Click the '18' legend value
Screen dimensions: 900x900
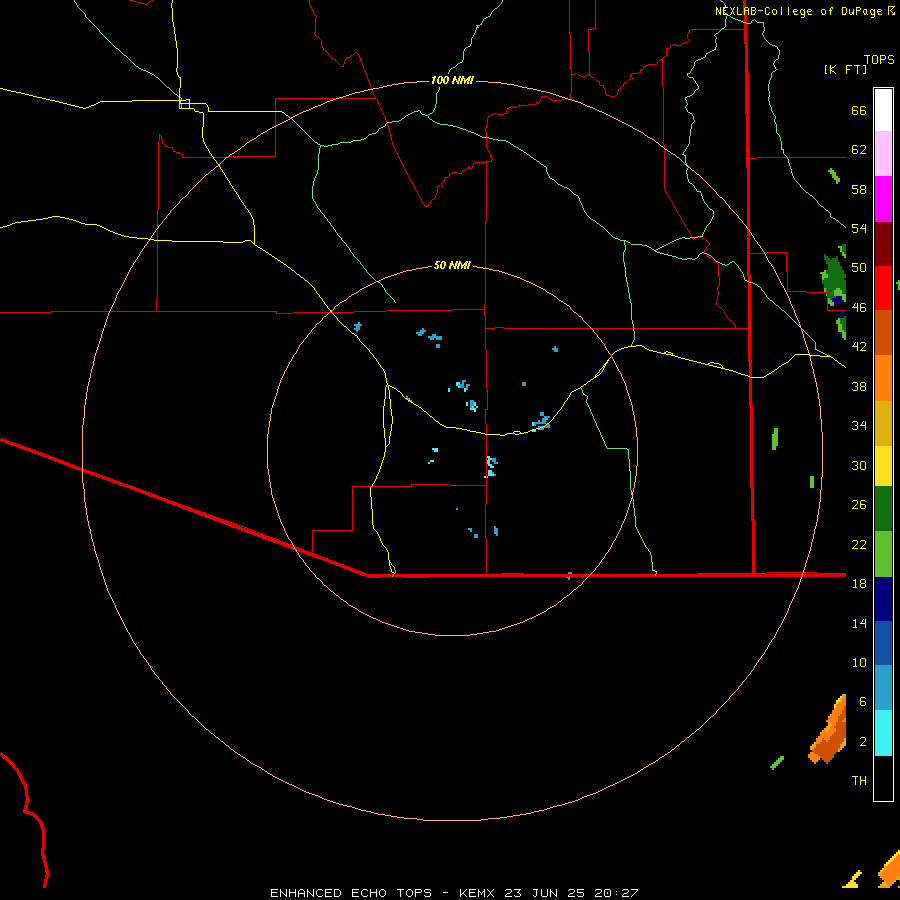click(x=859, y=584)
